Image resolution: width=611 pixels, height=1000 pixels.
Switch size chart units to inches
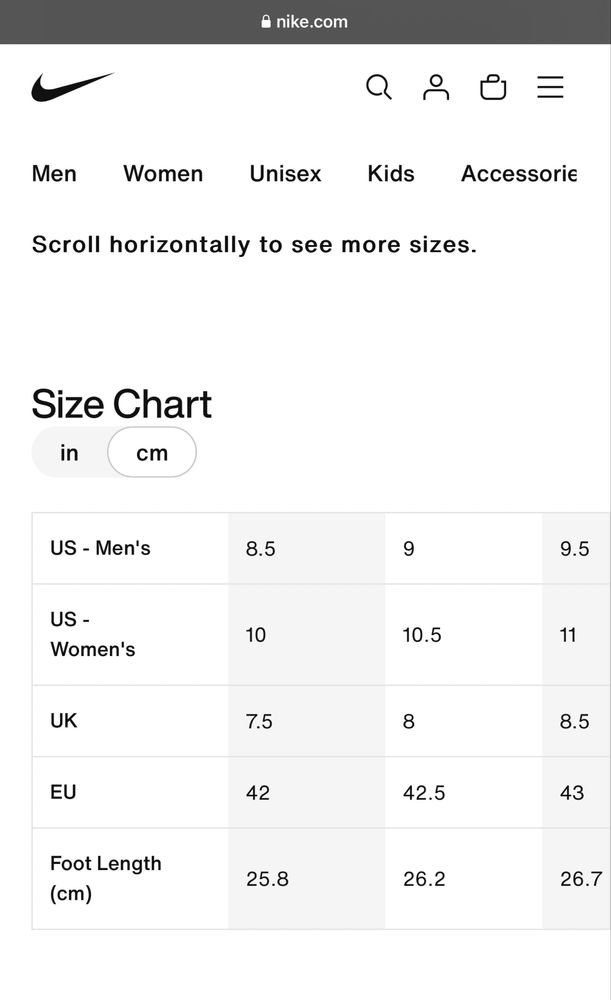(x=69, y=453)
